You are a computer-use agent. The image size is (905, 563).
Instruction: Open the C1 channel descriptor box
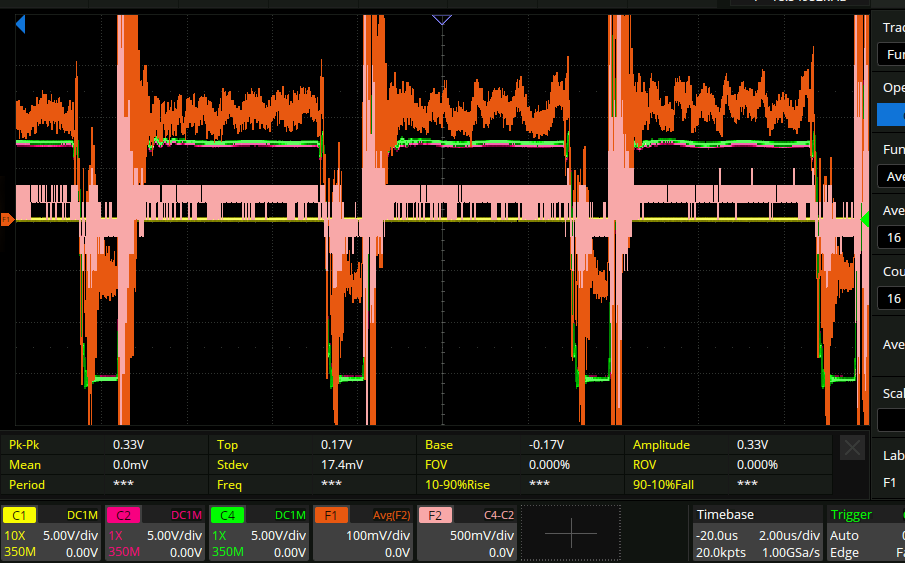point(51,533)
